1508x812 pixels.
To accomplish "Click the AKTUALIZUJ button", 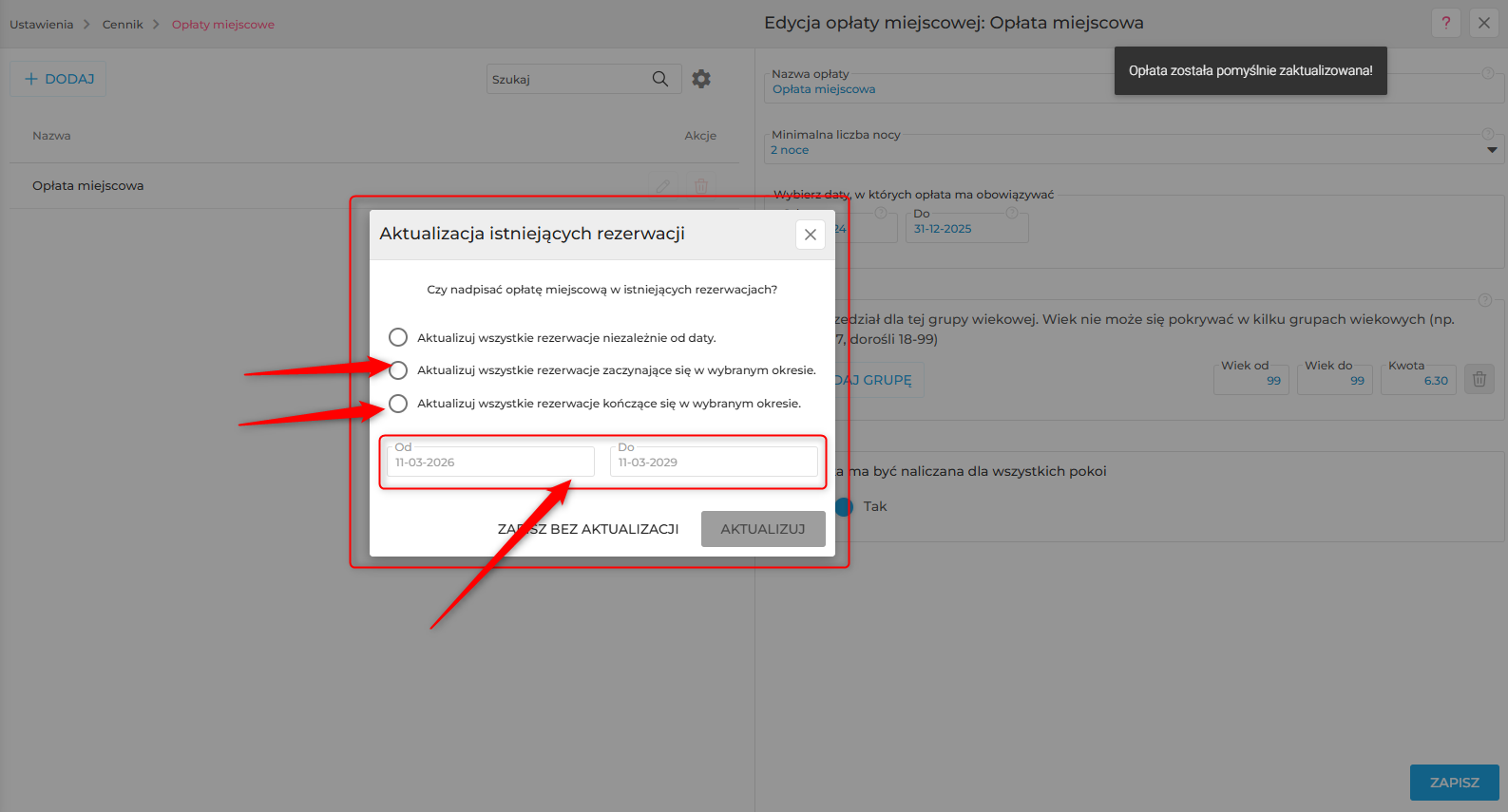I will (x=763, y=529).
